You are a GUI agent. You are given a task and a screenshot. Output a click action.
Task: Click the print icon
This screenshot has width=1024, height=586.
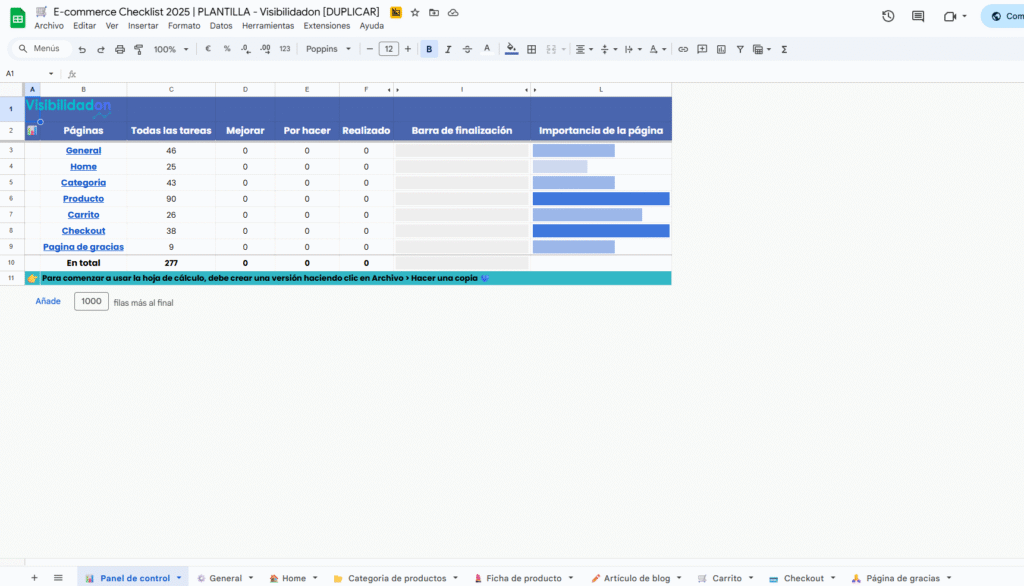[120, 49]
